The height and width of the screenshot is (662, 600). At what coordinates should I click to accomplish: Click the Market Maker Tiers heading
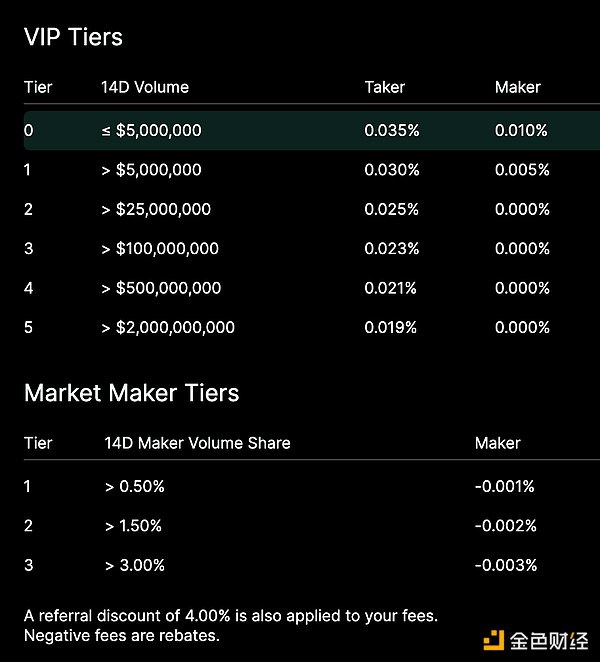(x=131, y=392)
